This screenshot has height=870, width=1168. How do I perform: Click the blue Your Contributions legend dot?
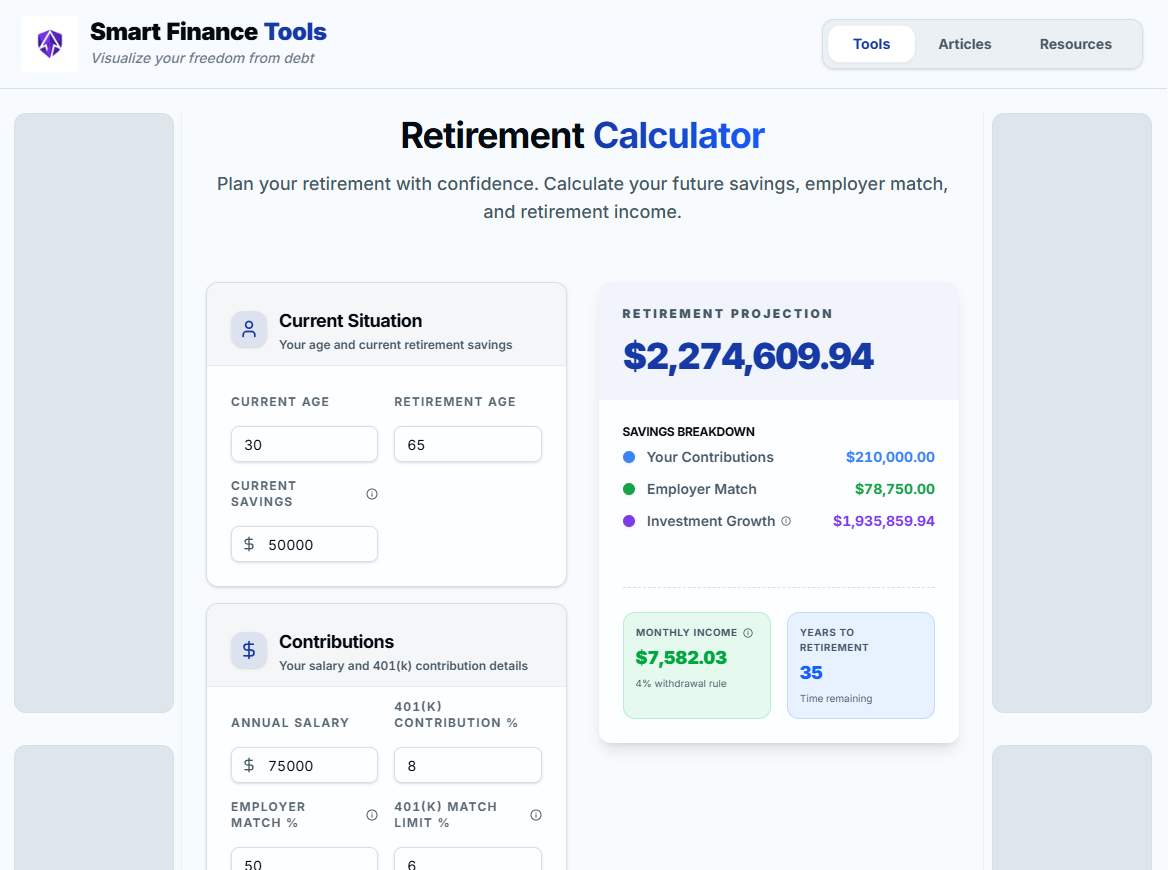(x=629, y=457)
